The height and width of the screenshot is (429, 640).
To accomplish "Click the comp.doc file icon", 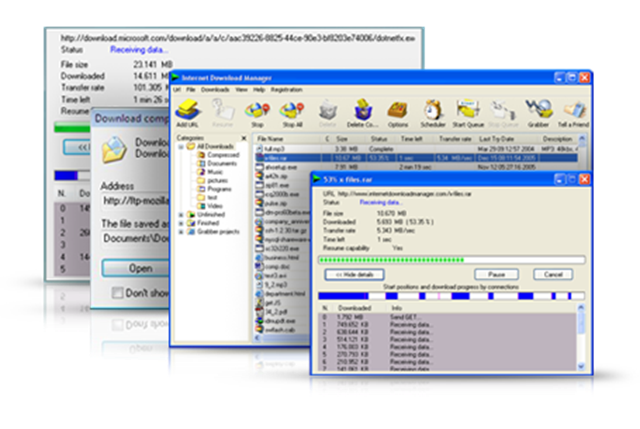I will pos(259,267).
